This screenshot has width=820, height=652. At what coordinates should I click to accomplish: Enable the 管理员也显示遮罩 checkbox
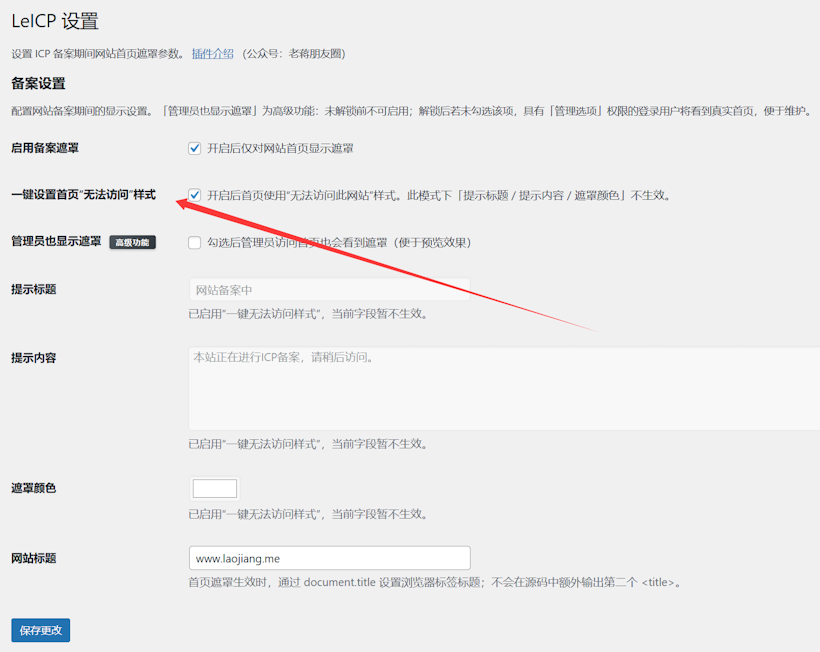coord(195,242)
